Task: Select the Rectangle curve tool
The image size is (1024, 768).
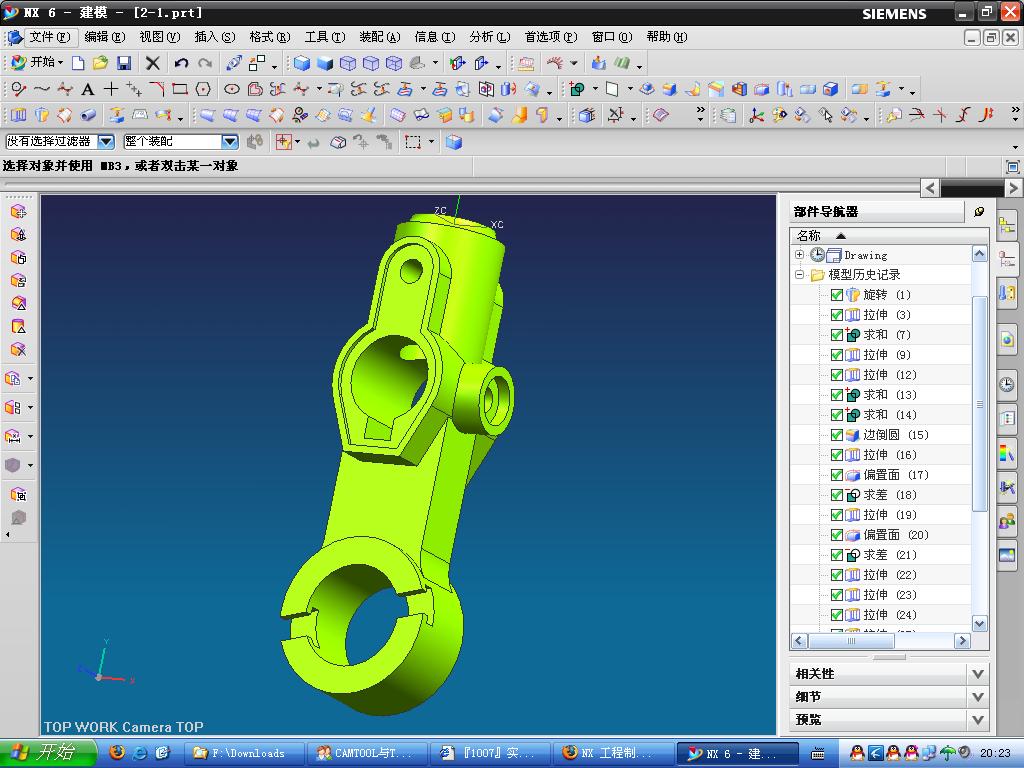Action: (180, 89)
